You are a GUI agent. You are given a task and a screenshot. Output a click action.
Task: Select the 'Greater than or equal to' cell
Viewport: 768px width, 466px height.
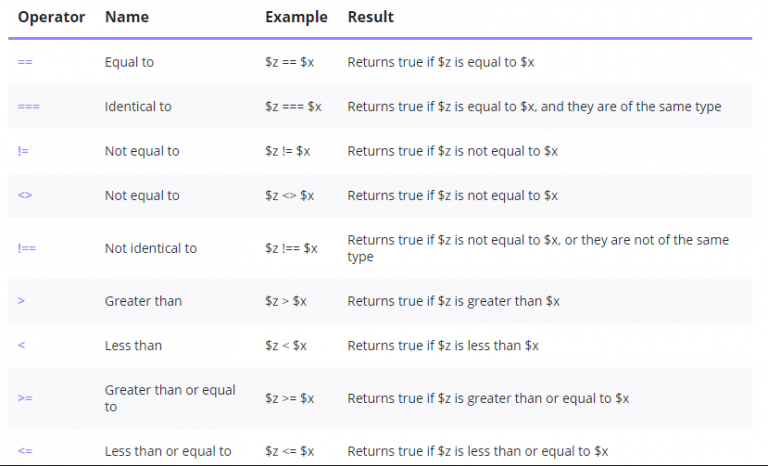(170, 398)
